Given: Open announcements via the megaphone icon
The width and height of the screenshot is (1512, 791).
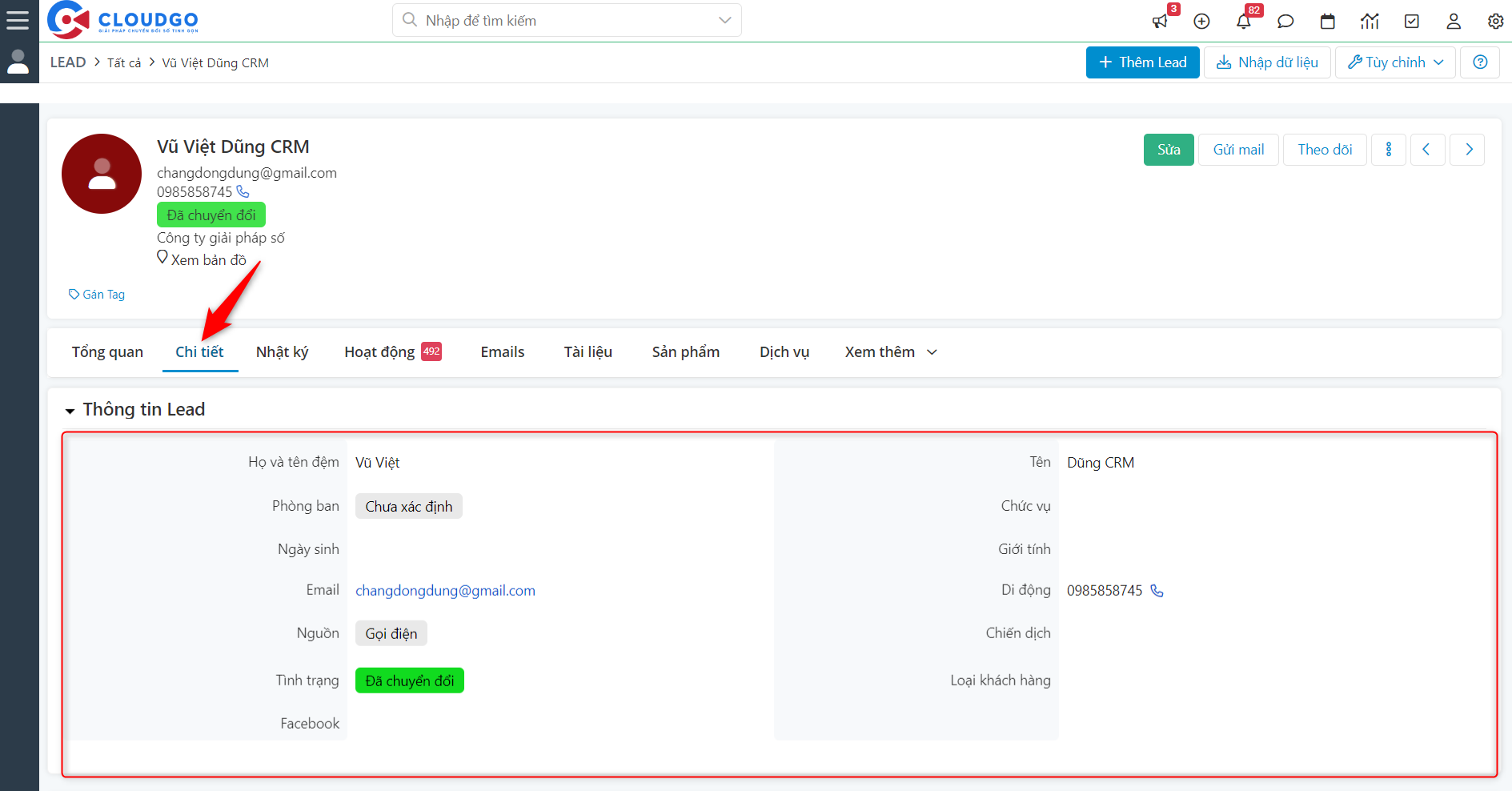Looking at the screenshot, I should click(1160, 22).
